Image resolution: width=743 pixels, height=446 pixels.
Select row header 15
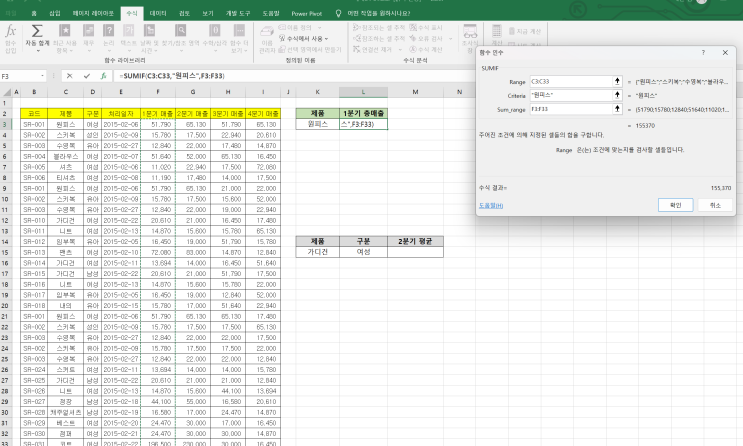[x=5, y=252]
